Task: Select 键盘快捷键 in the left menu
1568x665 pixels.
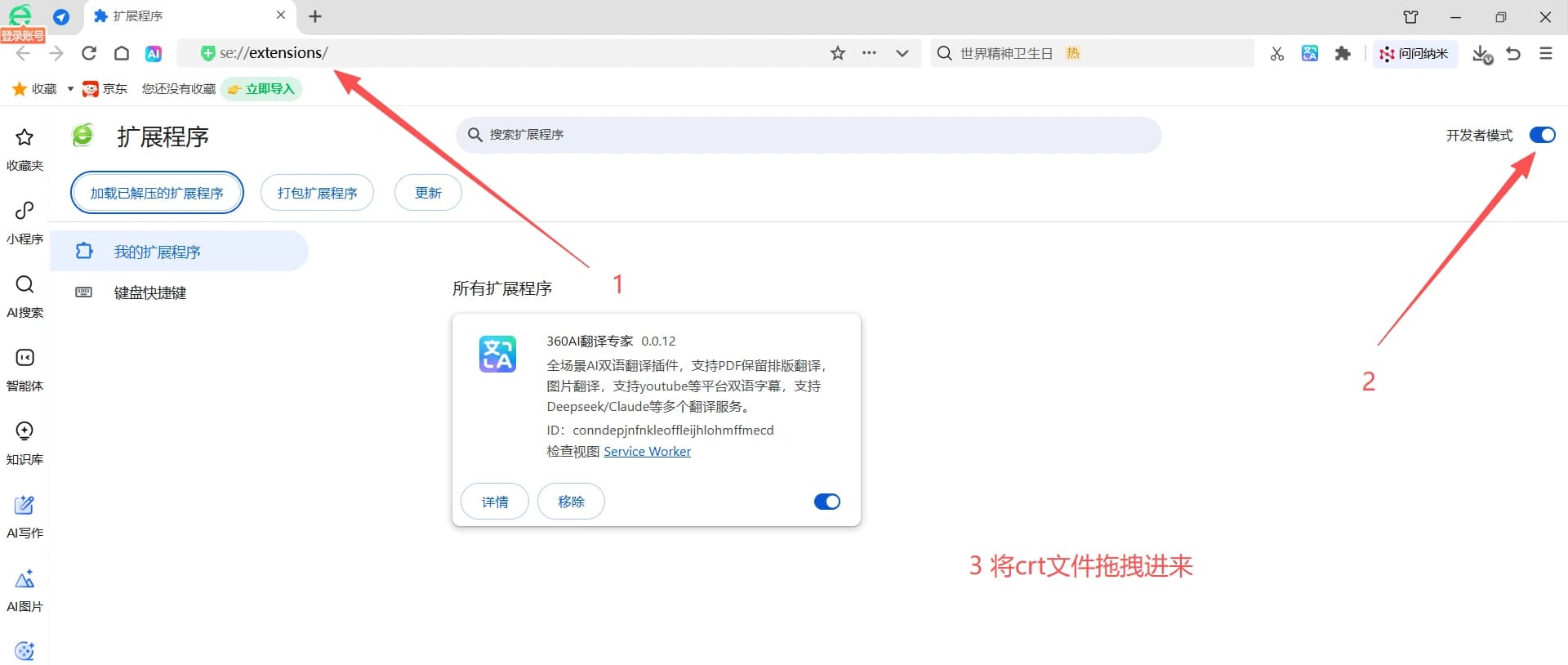Action: (x=150, y=292)
